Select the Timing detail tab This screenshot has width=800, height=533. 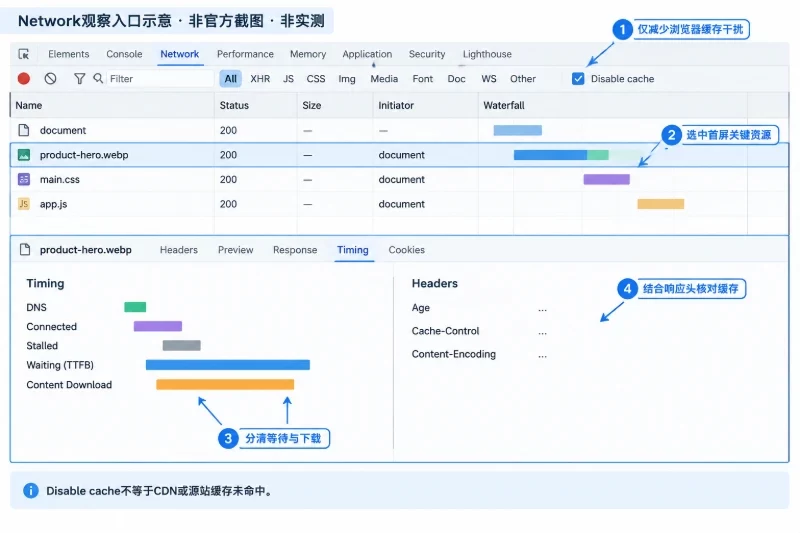[x=353, y=249]
